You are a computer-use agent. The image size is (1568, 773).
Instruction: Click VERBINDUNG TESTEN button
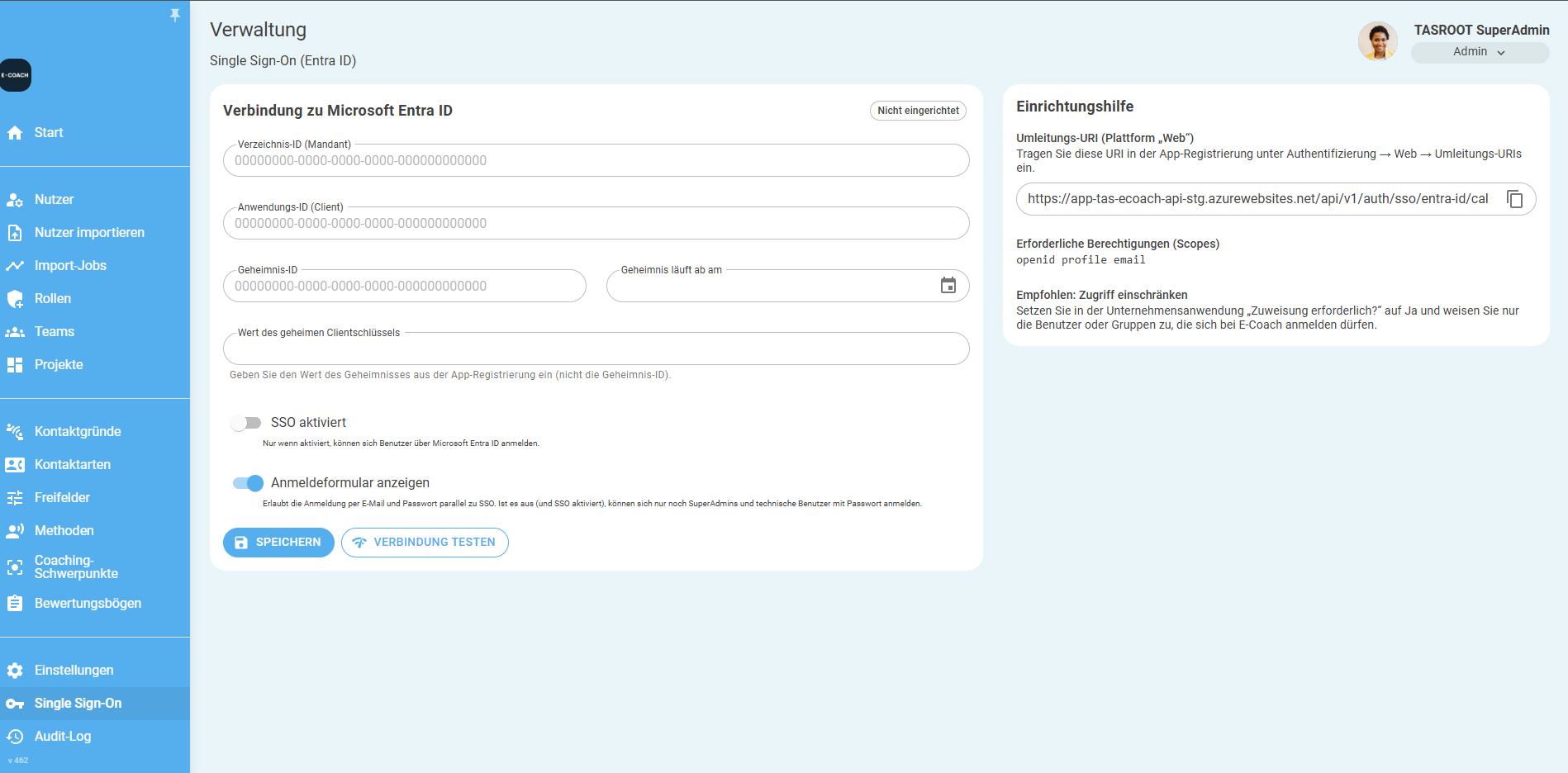point(425,543)
